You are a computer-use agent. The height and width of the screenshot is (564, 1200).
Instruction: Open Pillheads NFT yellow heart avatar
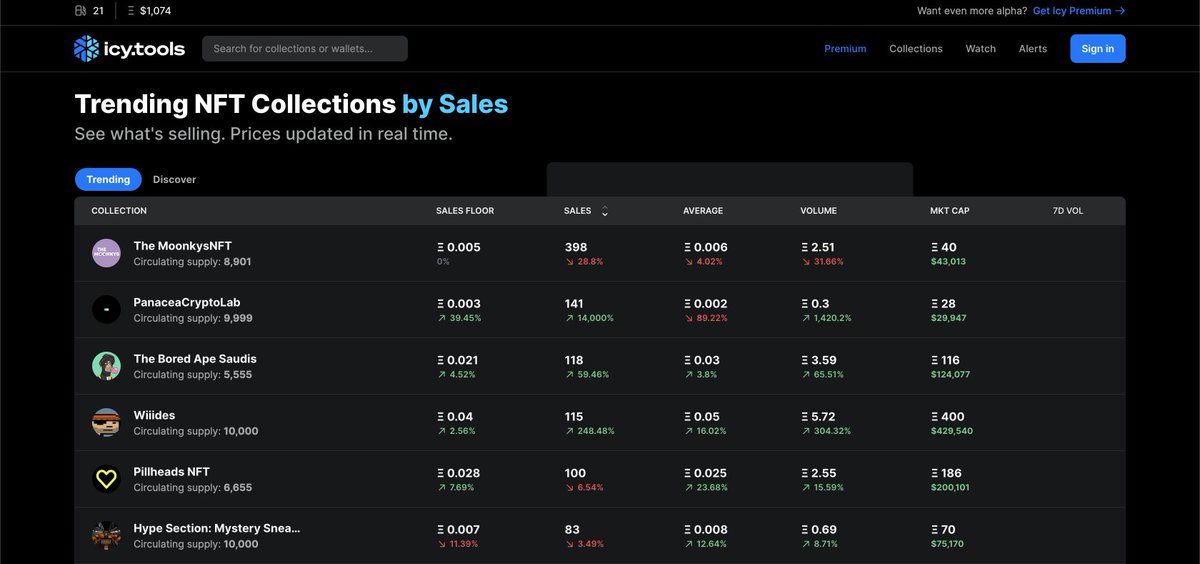106,479
